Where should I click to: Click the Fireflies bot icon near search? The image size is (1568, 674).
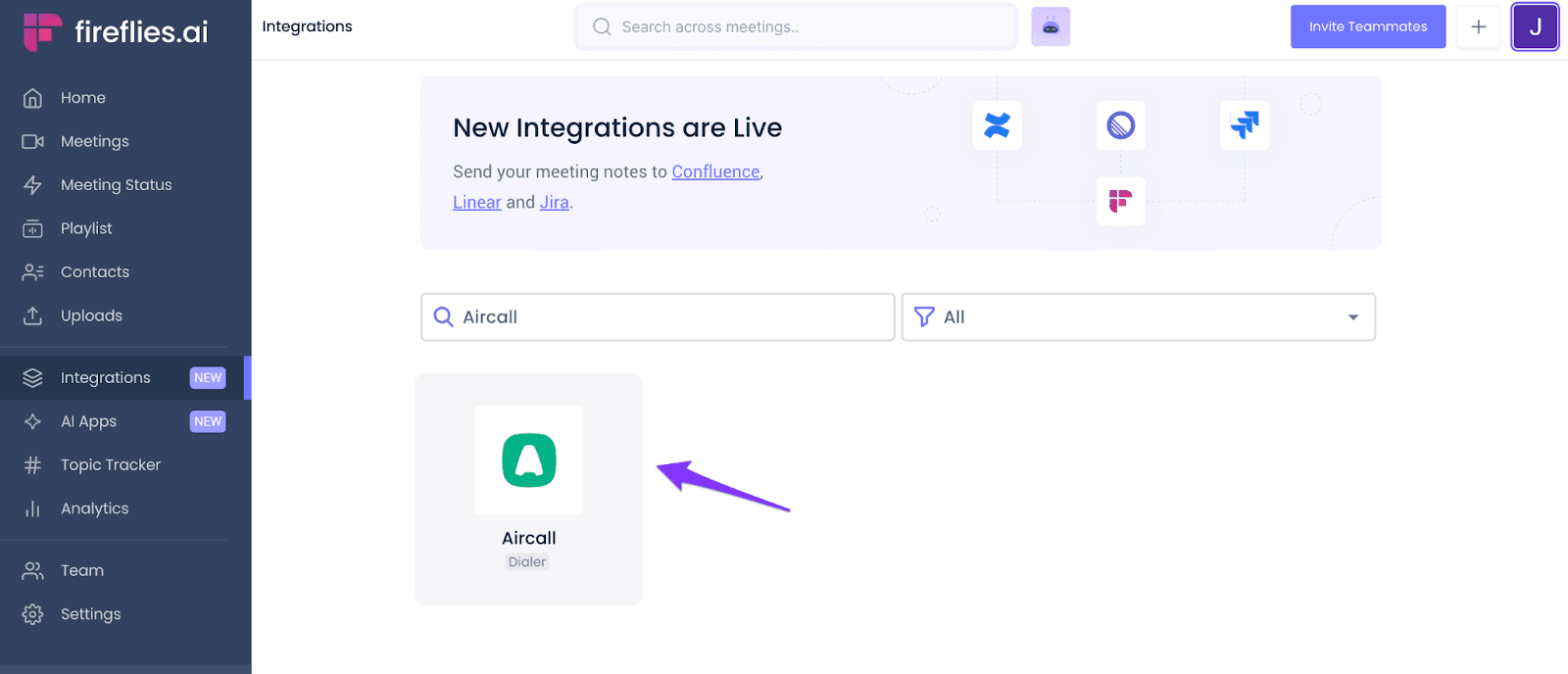1051,26
